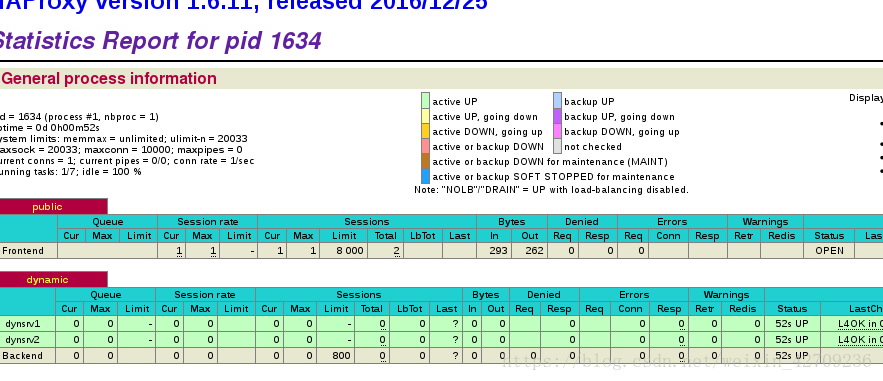883x381 pixels.
Task: Click the Denied header in dynamic table
Action: coord(544,295)
